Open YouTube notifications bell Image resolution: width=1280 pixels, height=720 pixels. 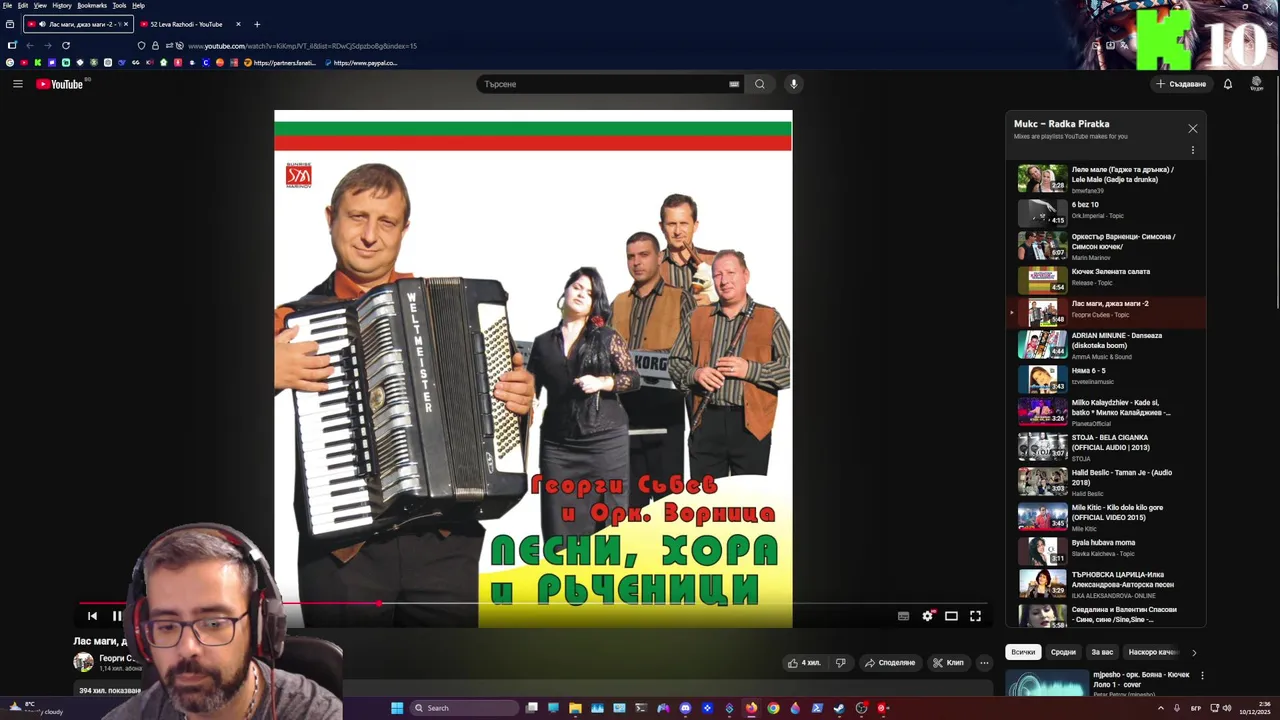point(1228,84)
